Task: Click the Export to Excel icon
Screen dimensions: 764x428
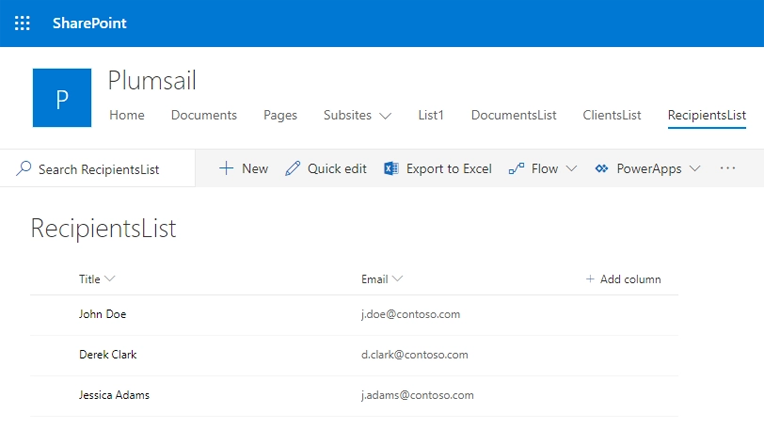Action: (x=392, y=169)
